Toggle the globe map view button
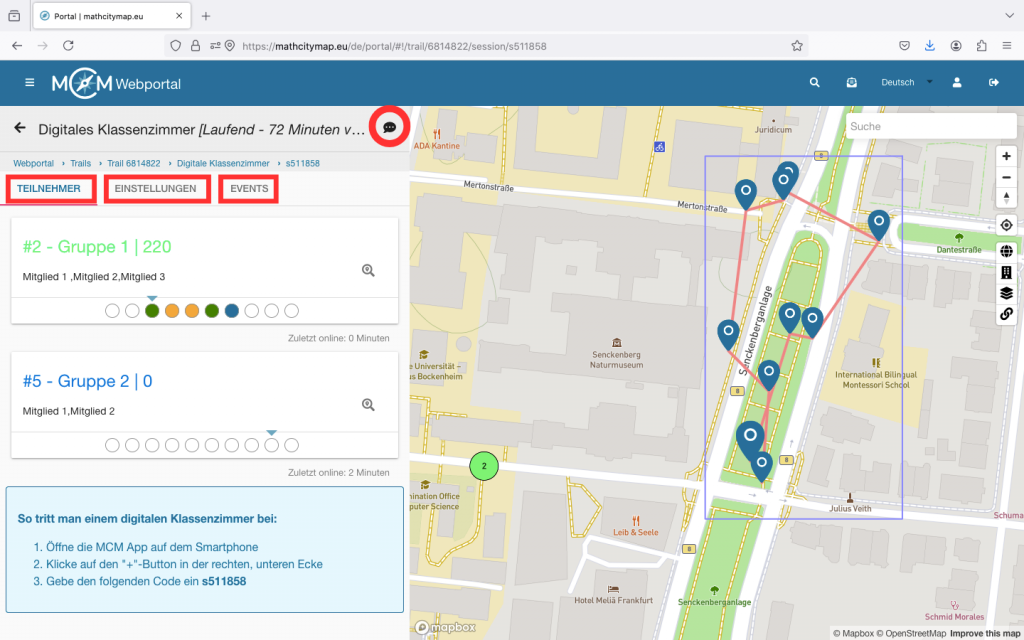The image size is (1024, 640). (1006, 250)
